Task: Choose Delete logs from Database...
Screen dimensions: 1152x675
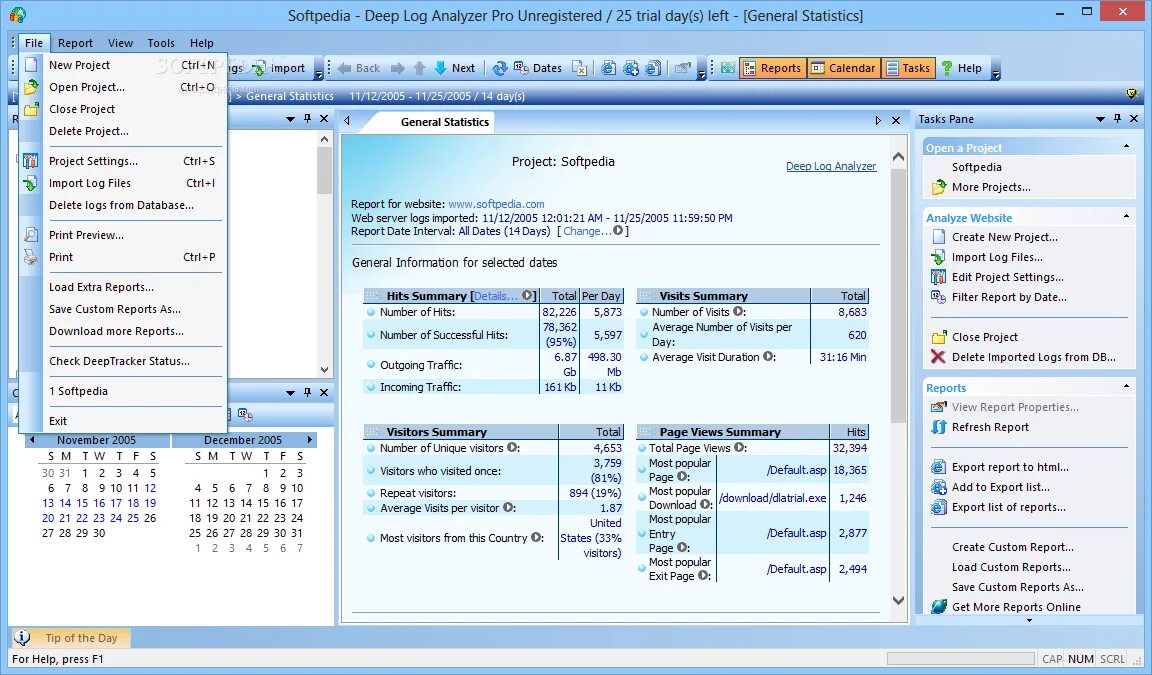Action: click(x=123, y=206)
